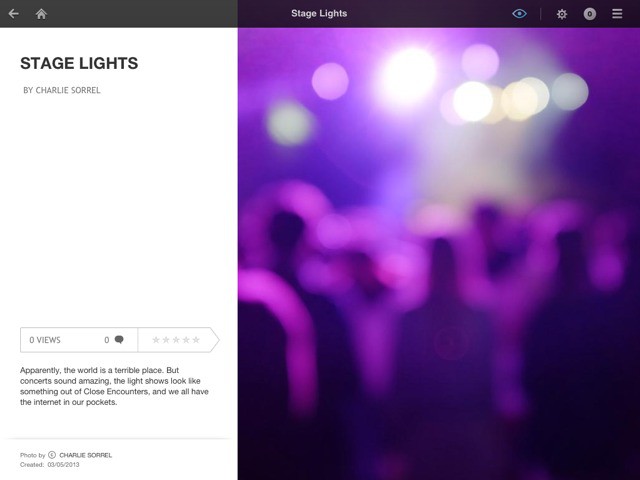Click the STAGE LIGHTS heading

click(79, 63)
